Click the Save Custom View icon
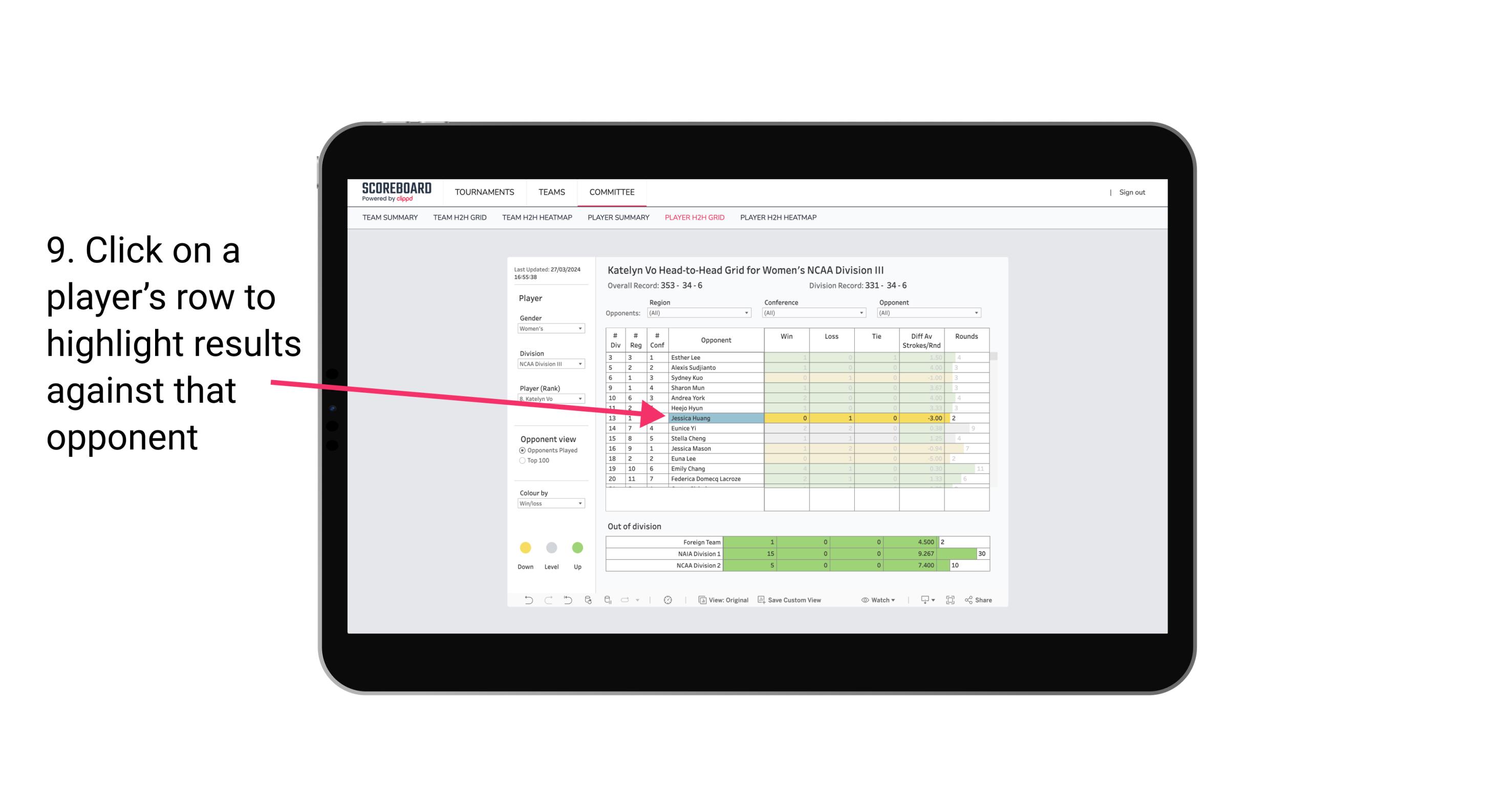The image size is (1510, 812). click(x=764, y=600)
